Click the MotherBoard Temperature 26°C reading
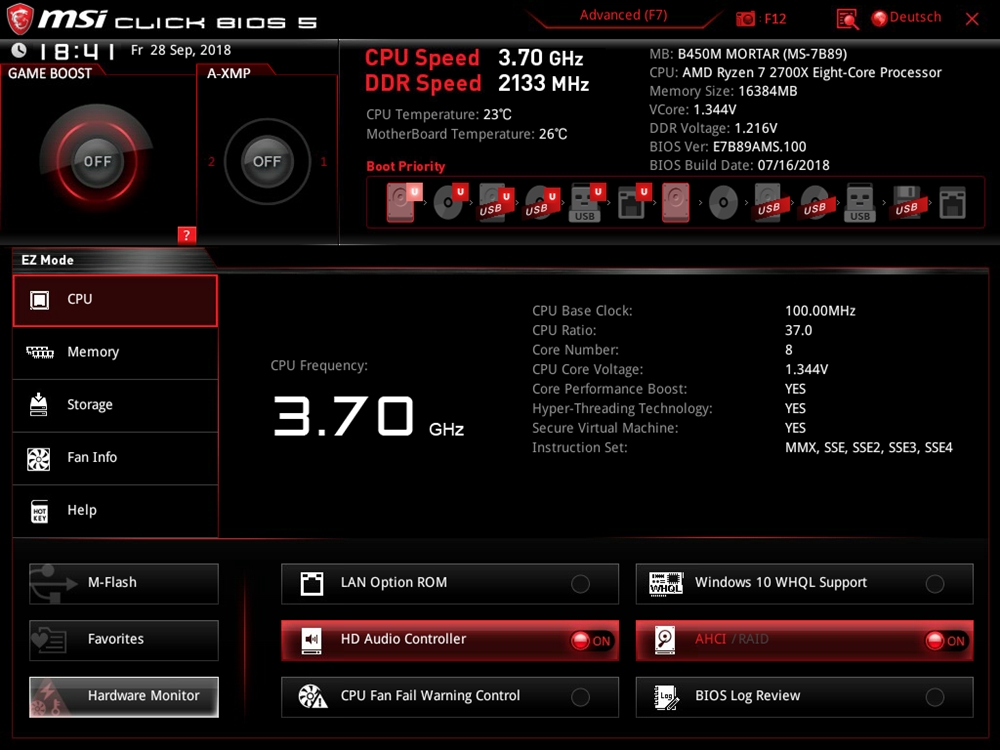The width and height of the screenshot is (1000, 750). pyautogui.click(x=466, y=134)
